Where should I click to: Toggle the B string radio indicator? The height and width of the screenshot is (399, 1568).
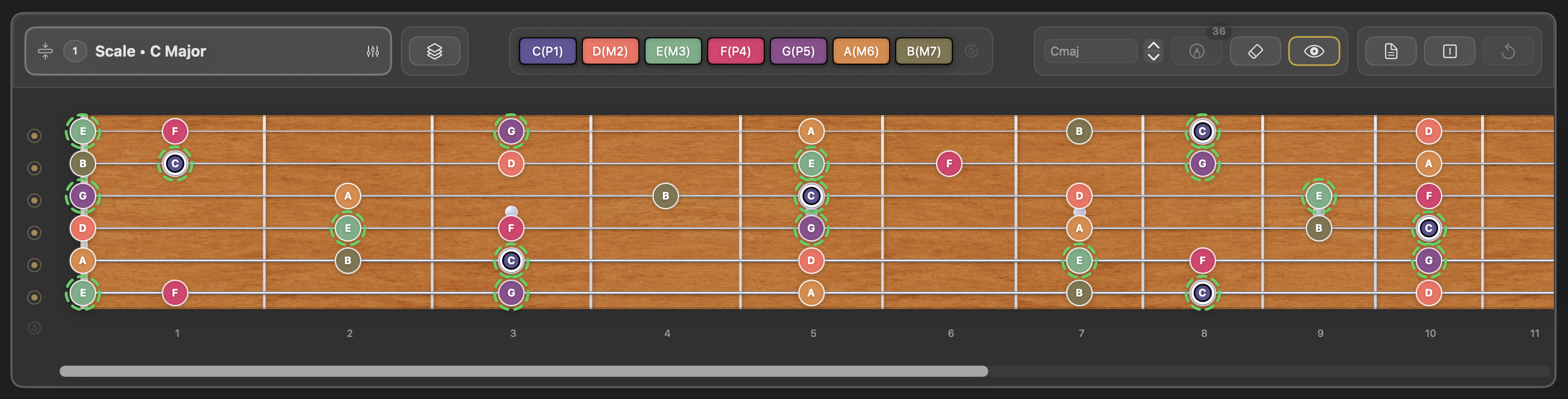(34, 167)
